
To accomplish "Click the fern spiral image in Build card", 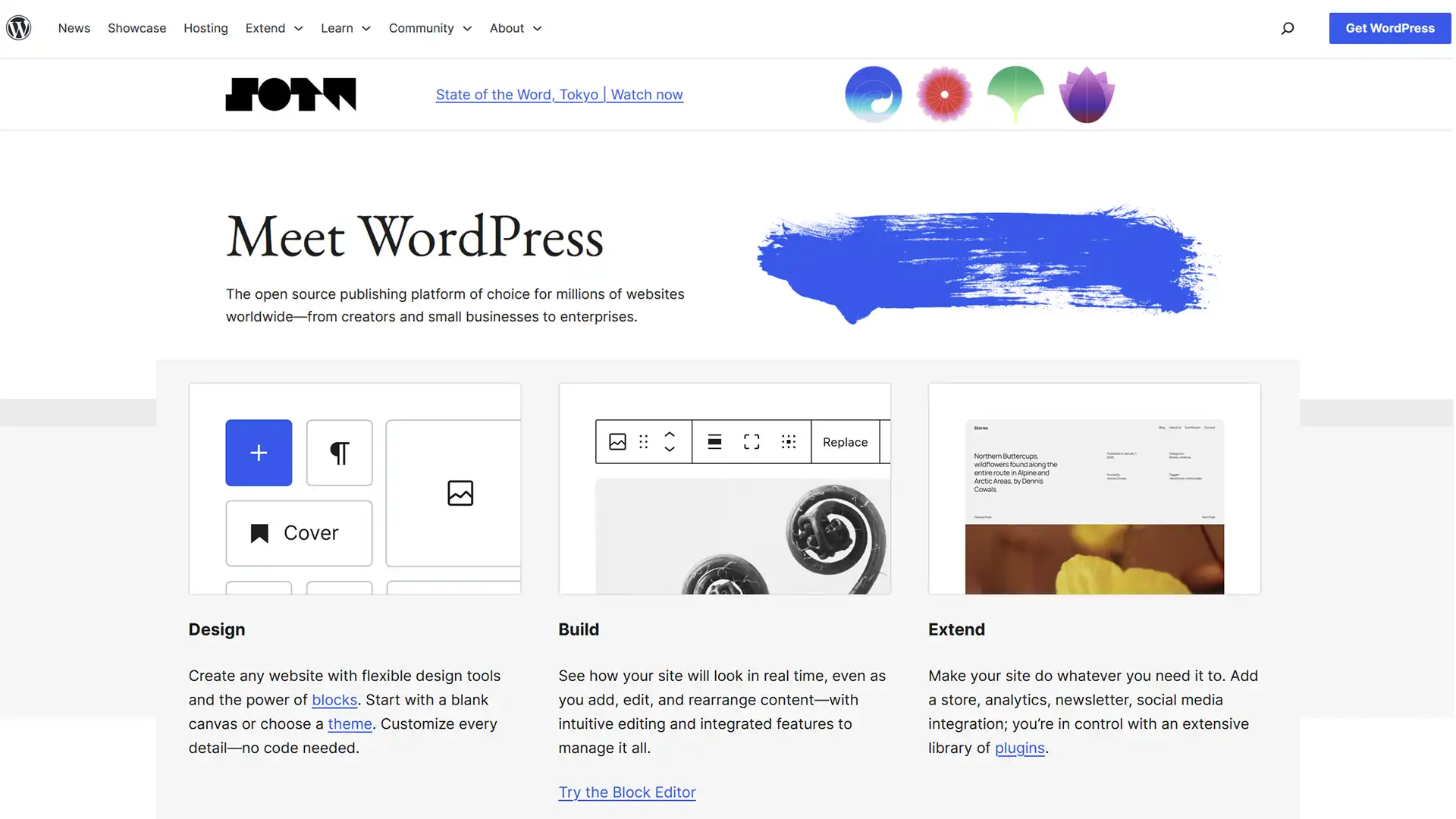I will pyautogui.click(x=743, y=537).
